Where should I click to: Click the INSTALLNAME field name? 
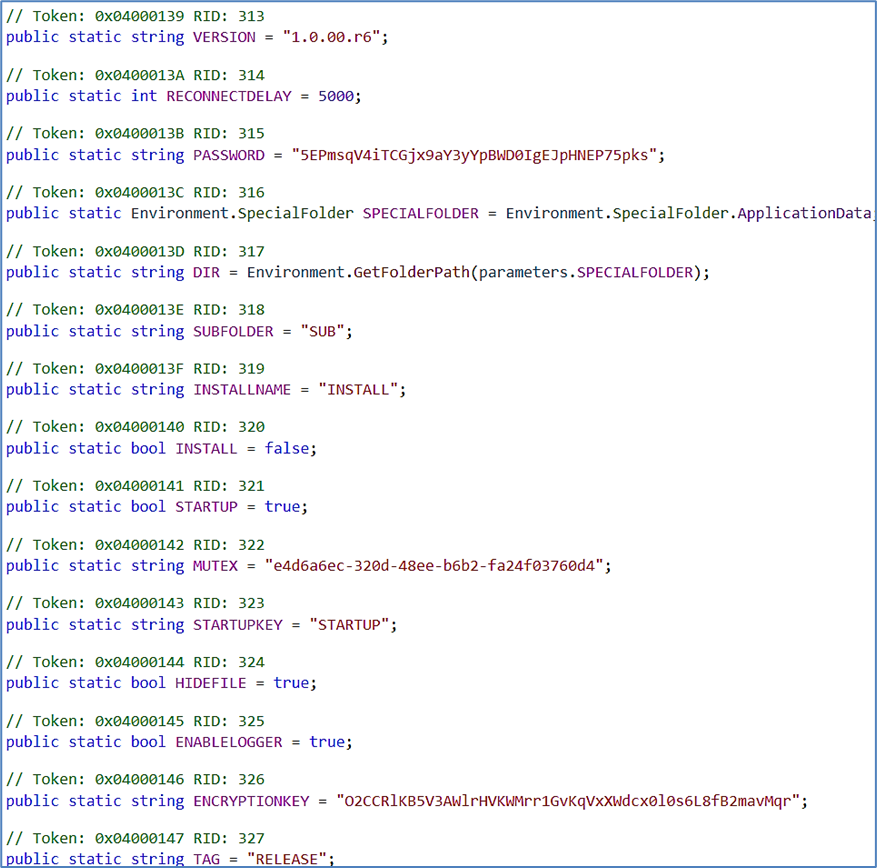[x=242, y=390]
